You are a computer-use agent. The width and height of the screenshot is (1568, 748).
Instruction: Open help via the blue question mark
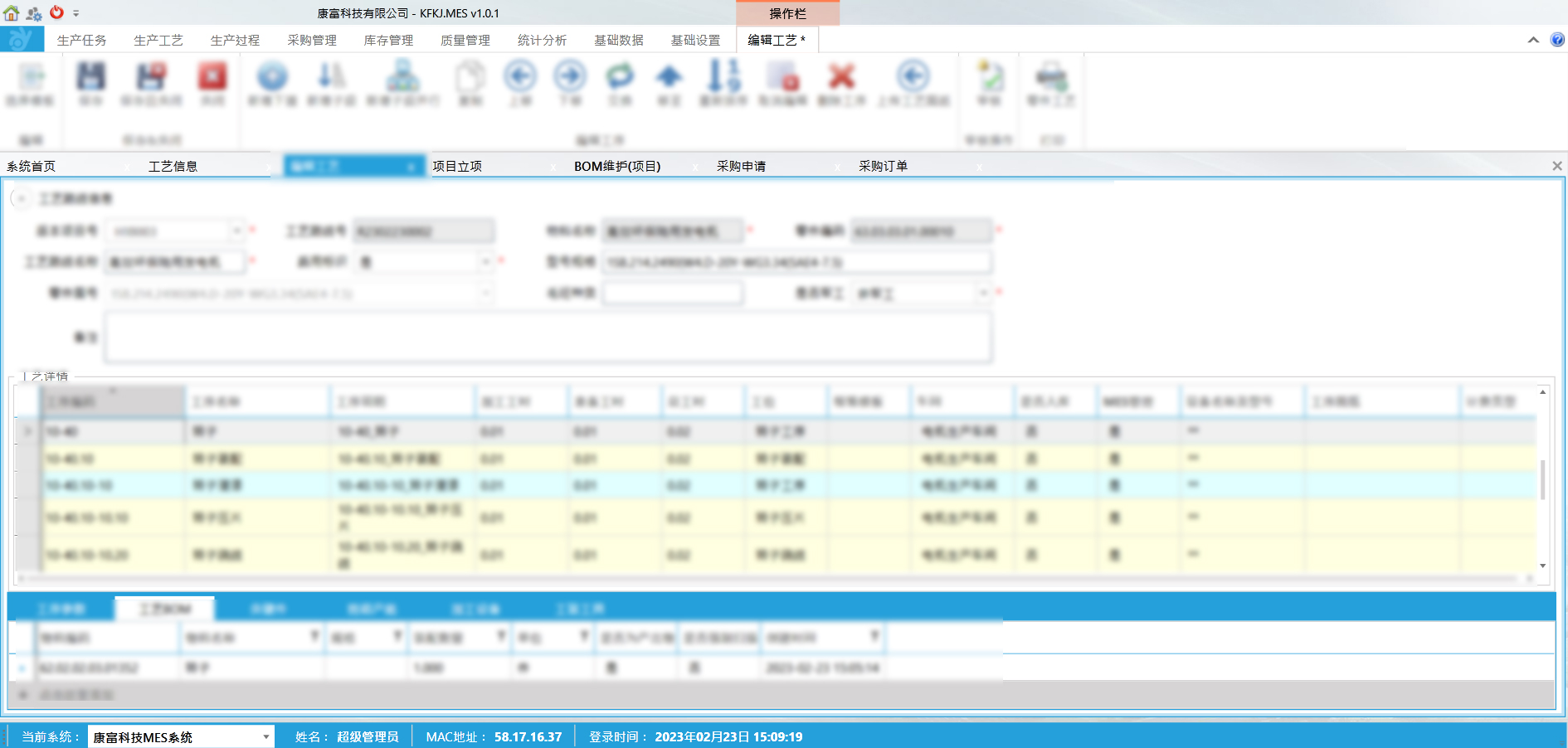click(1557, 40)
